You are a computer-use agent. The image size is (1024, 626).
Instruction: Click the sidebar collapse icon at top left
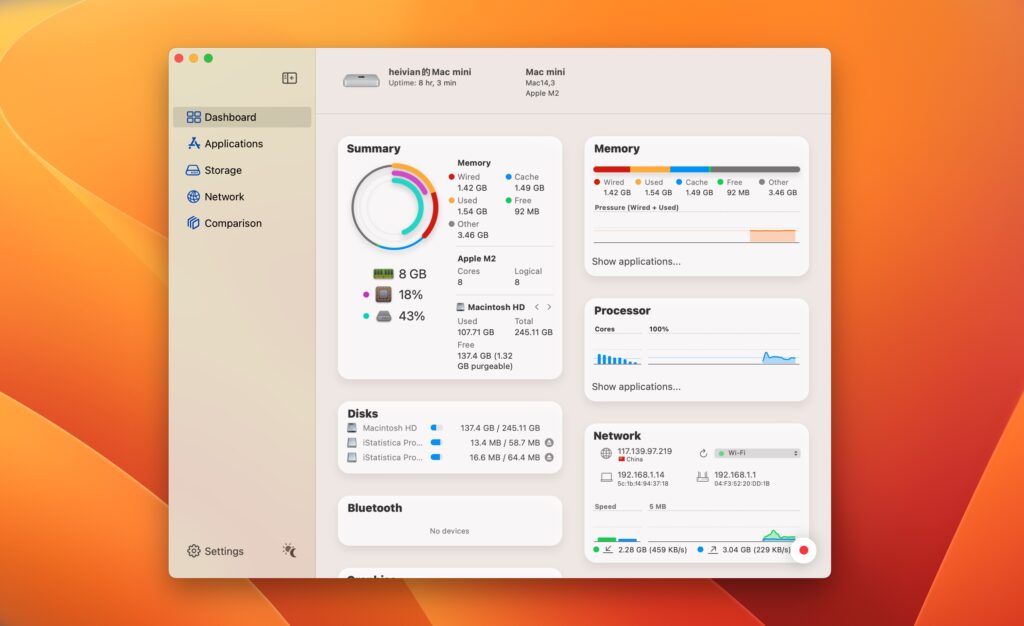pos(289,77)
